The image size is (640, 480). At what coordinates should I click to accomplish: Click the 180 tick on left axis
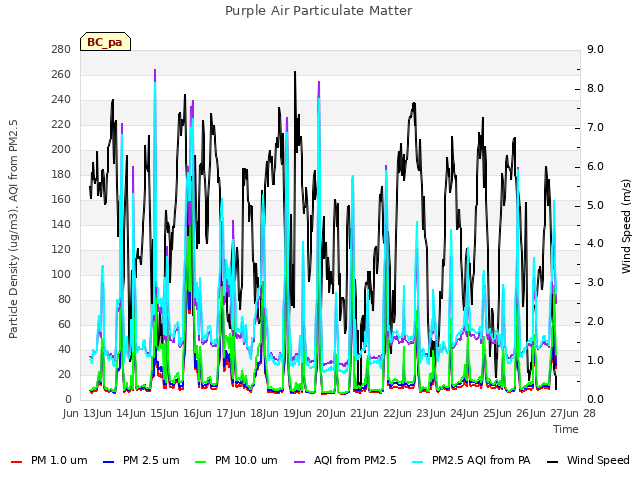click(x=61, y=174)
